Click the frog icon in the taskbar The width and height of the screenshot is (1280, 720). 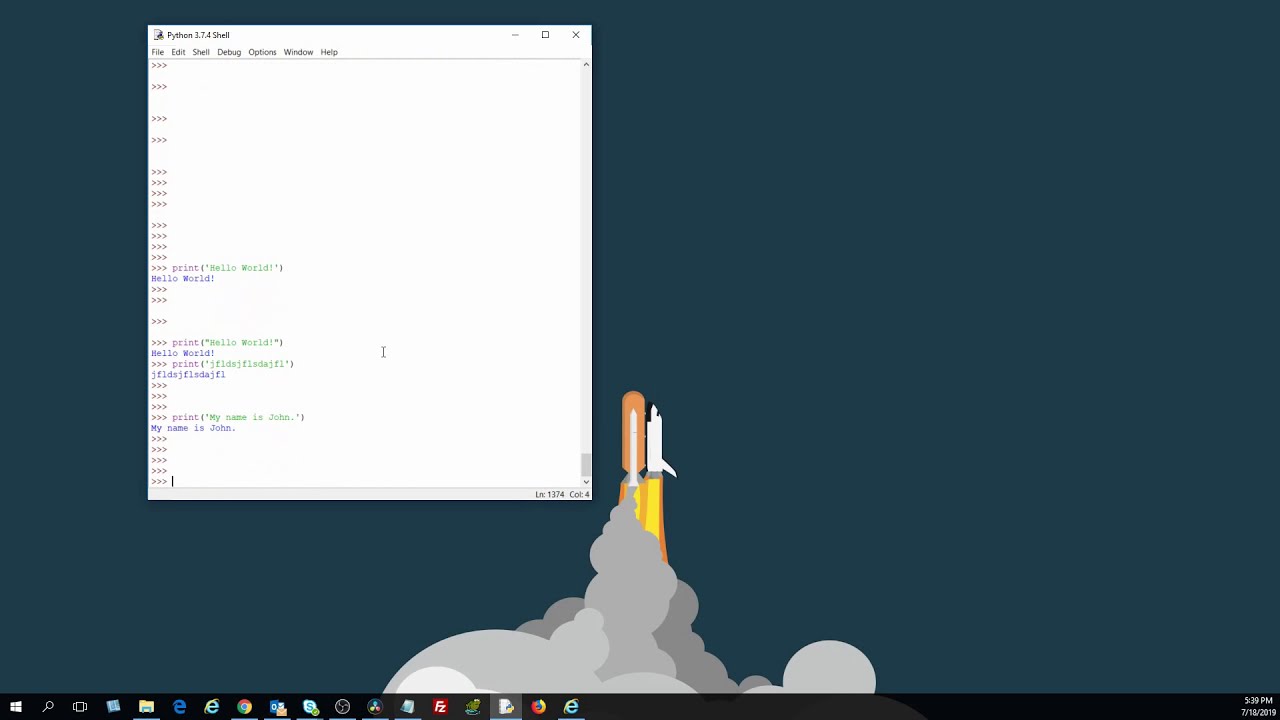coord(473,707)
